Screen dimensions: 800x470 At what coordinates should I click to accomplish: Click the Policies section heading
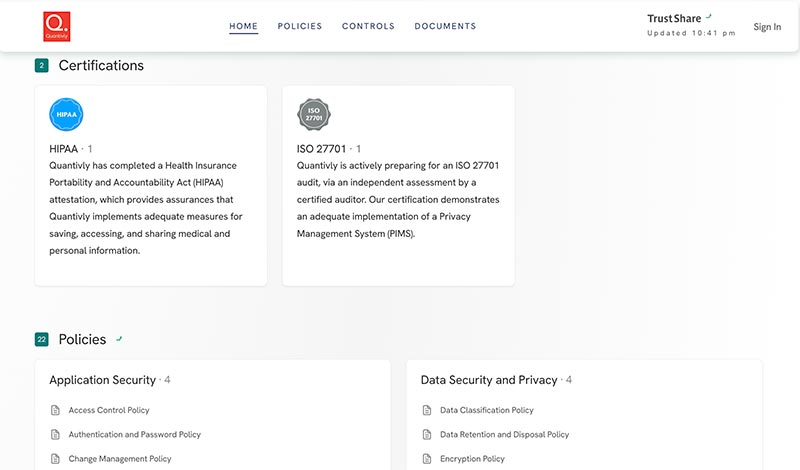click(x=82, y=339)
